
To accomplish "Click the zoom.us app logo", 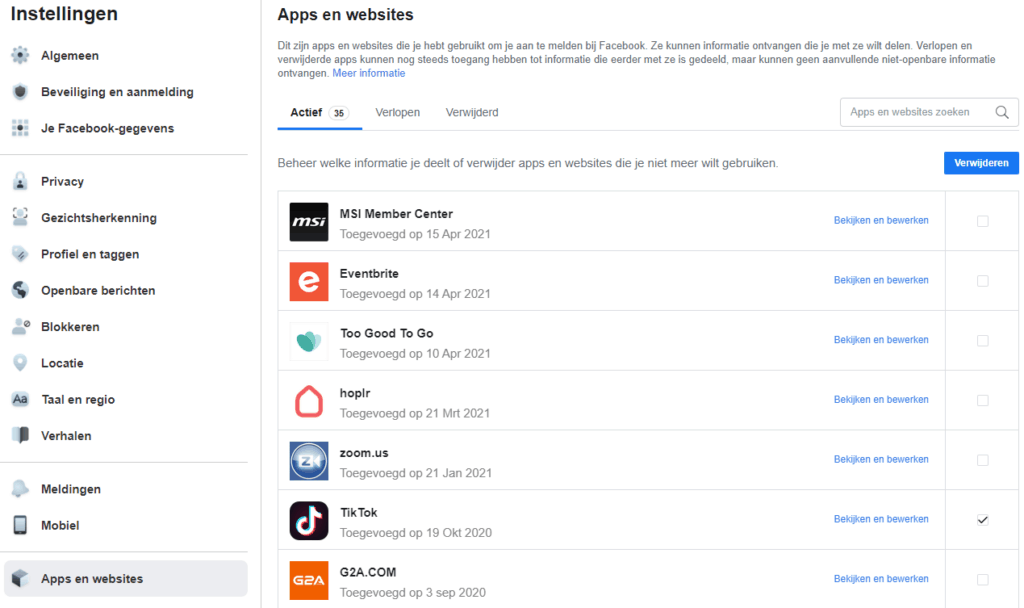I will point(309,460).
